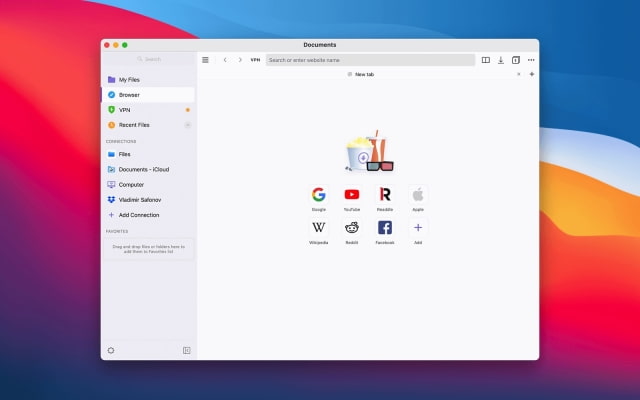Viewport: 640px width, 400px height.
Task: Open the three-dots more options menu
Action: click(531, 60)
